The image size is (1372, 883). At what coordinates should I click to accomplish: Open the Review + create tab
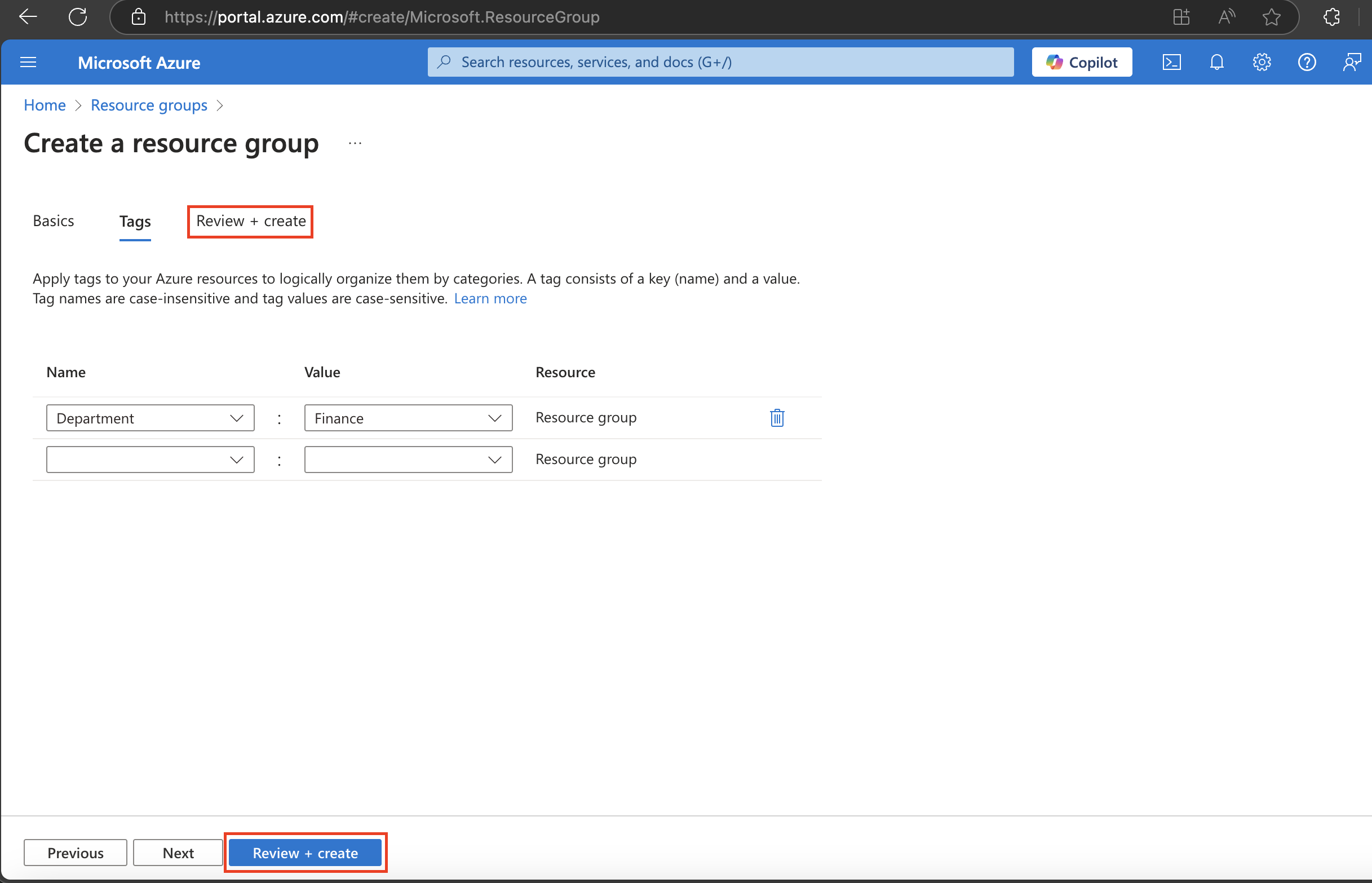coord(250,221)
